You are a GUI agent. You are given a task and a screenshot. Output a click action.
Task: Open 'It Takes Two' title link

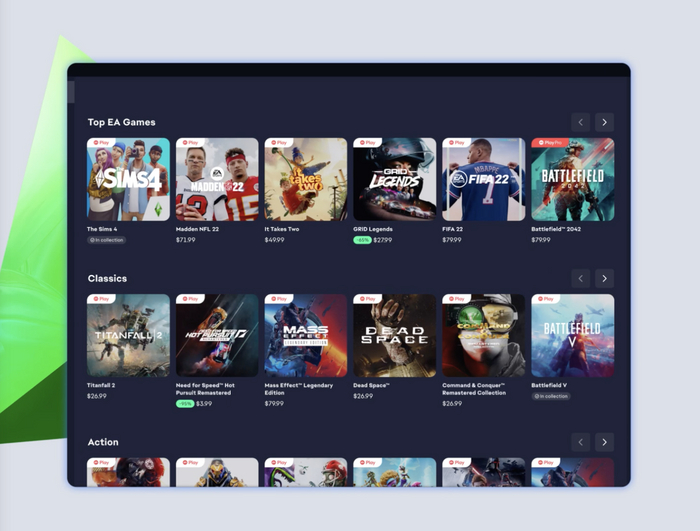coord(282,229)
